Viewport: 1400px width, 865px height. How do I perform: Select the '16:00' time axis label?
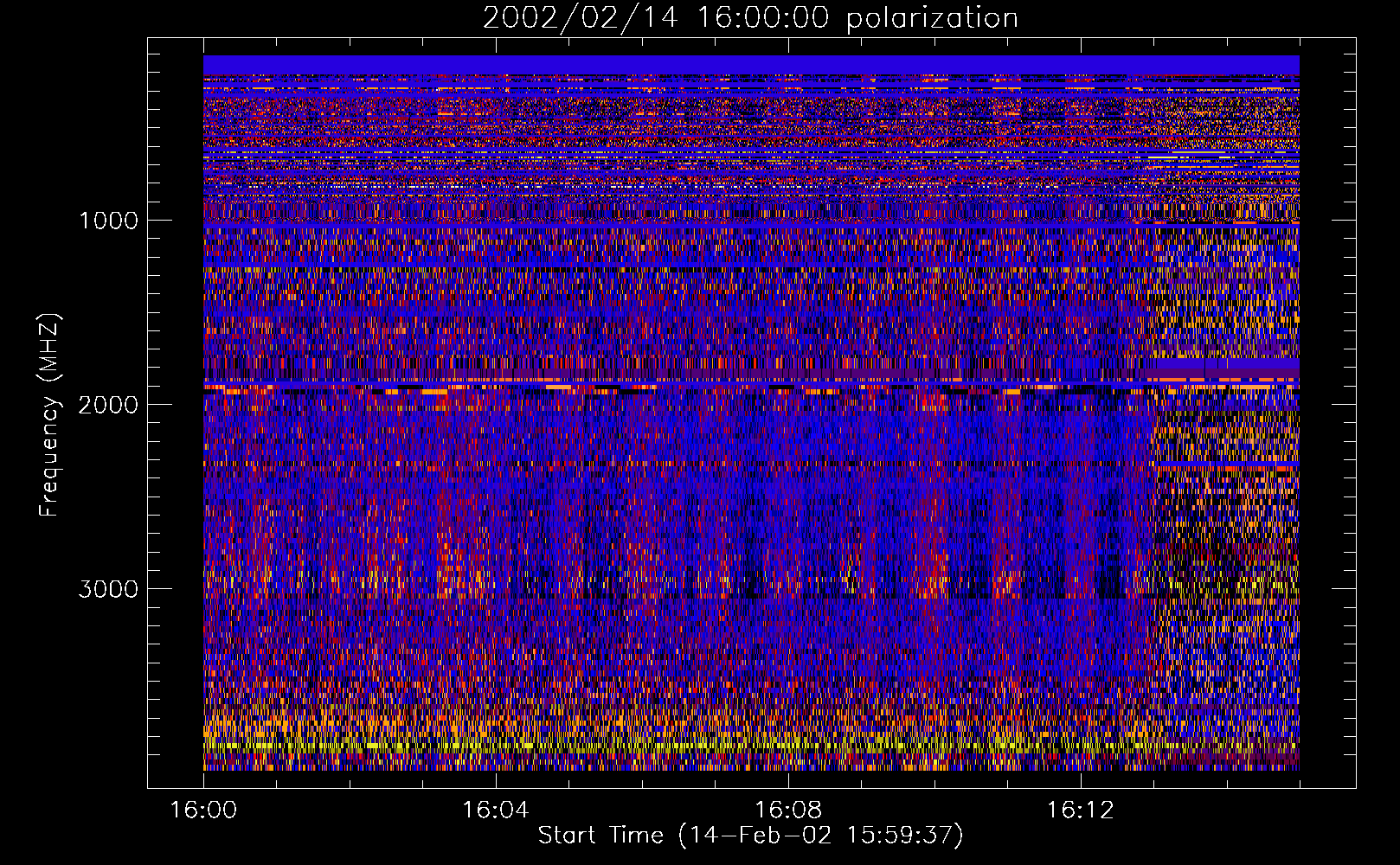click(203, 811)
